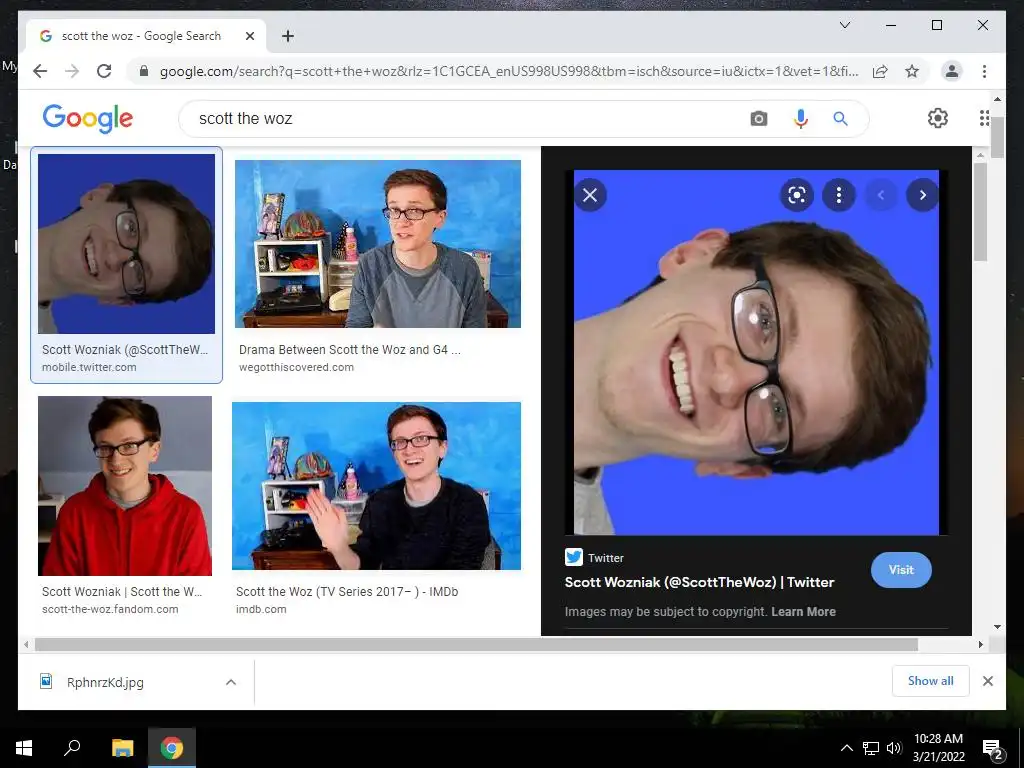Focus the Chrome address bar URL
Screen dimensions: 1024x768
(x=509, y=71)
